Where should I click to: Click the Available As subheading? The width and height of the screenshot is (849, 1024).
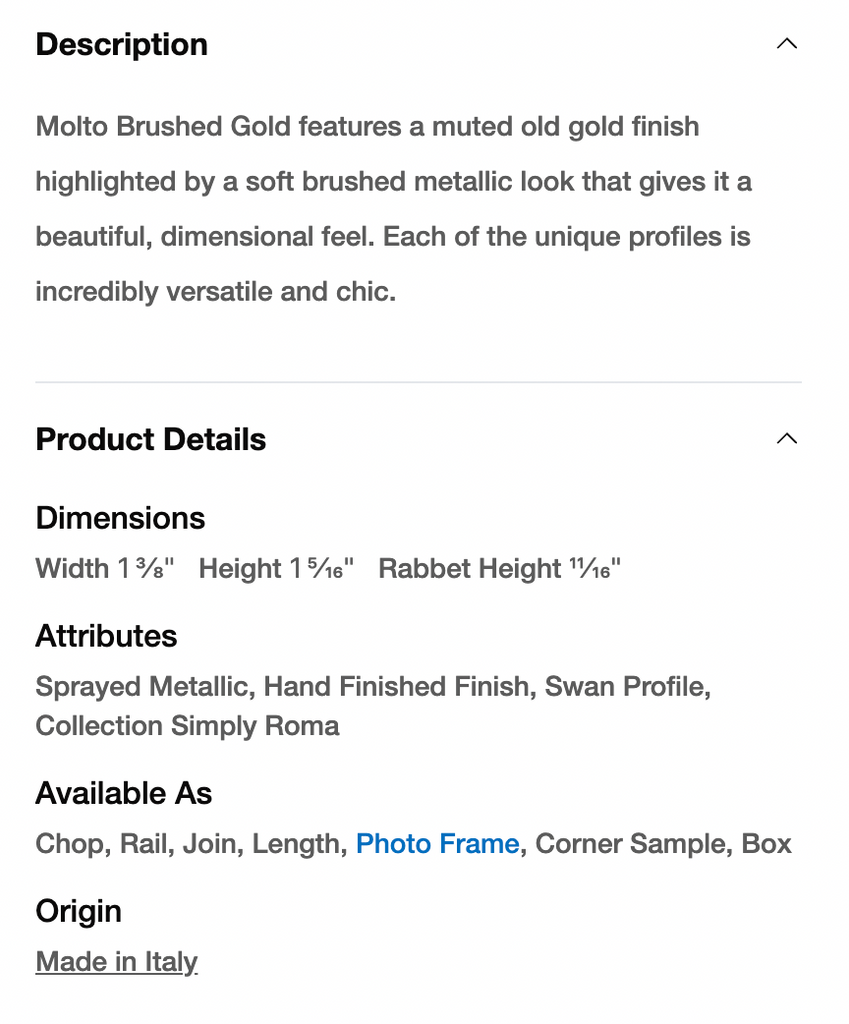pos(124,794)
